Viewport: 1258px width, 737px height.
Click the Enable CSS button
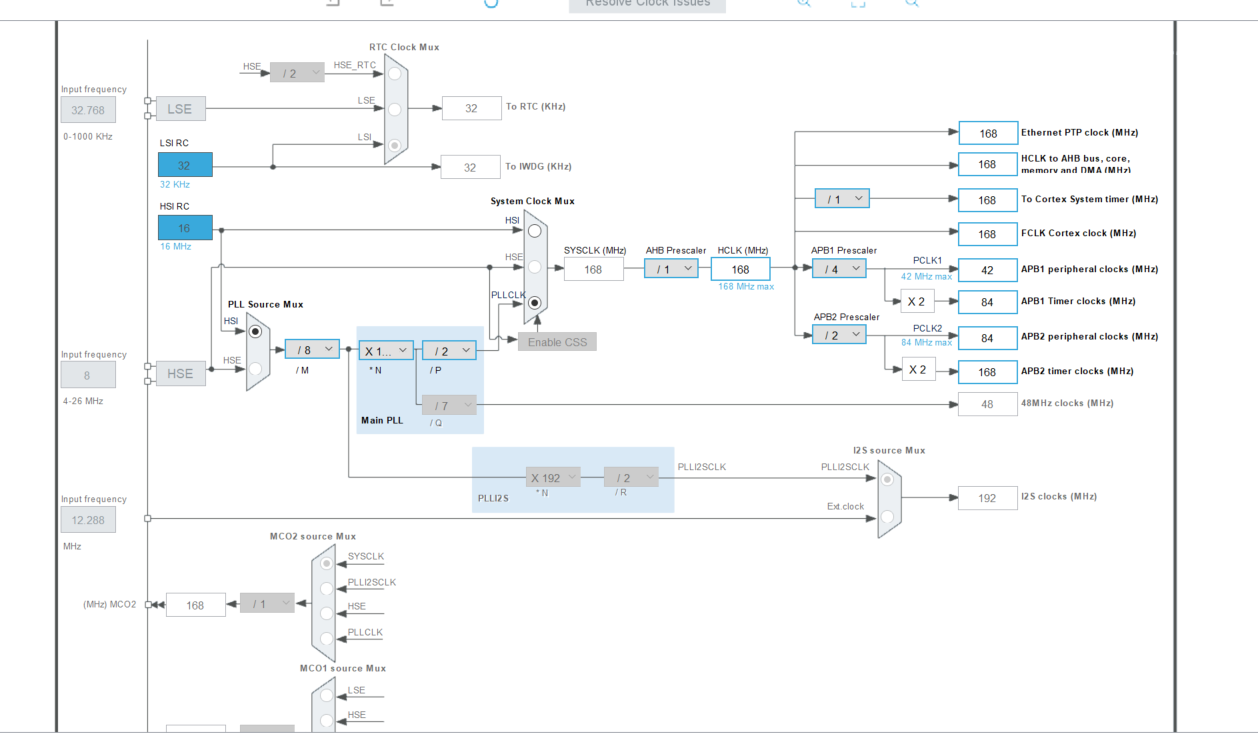[x=557, y=342]
